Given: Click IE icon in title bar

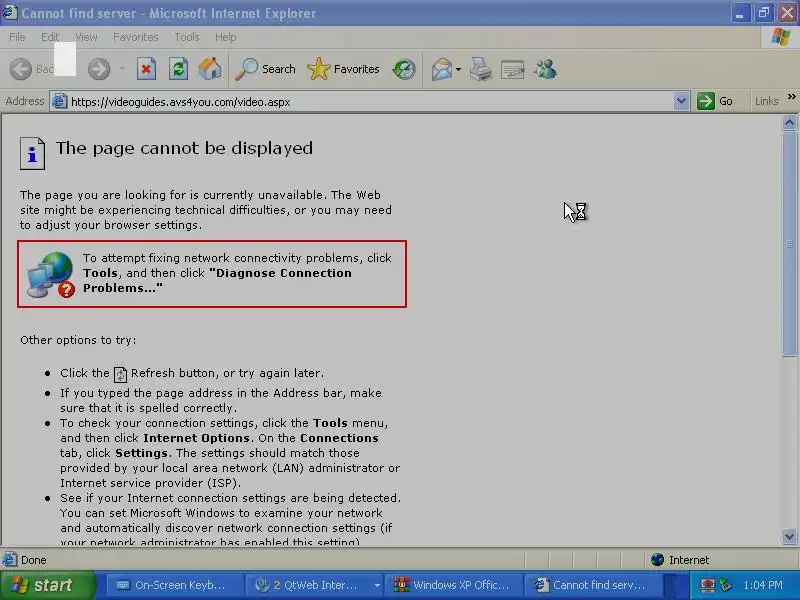Looking at the screenshot, I should pyautogui.click(x=10, y=12).
